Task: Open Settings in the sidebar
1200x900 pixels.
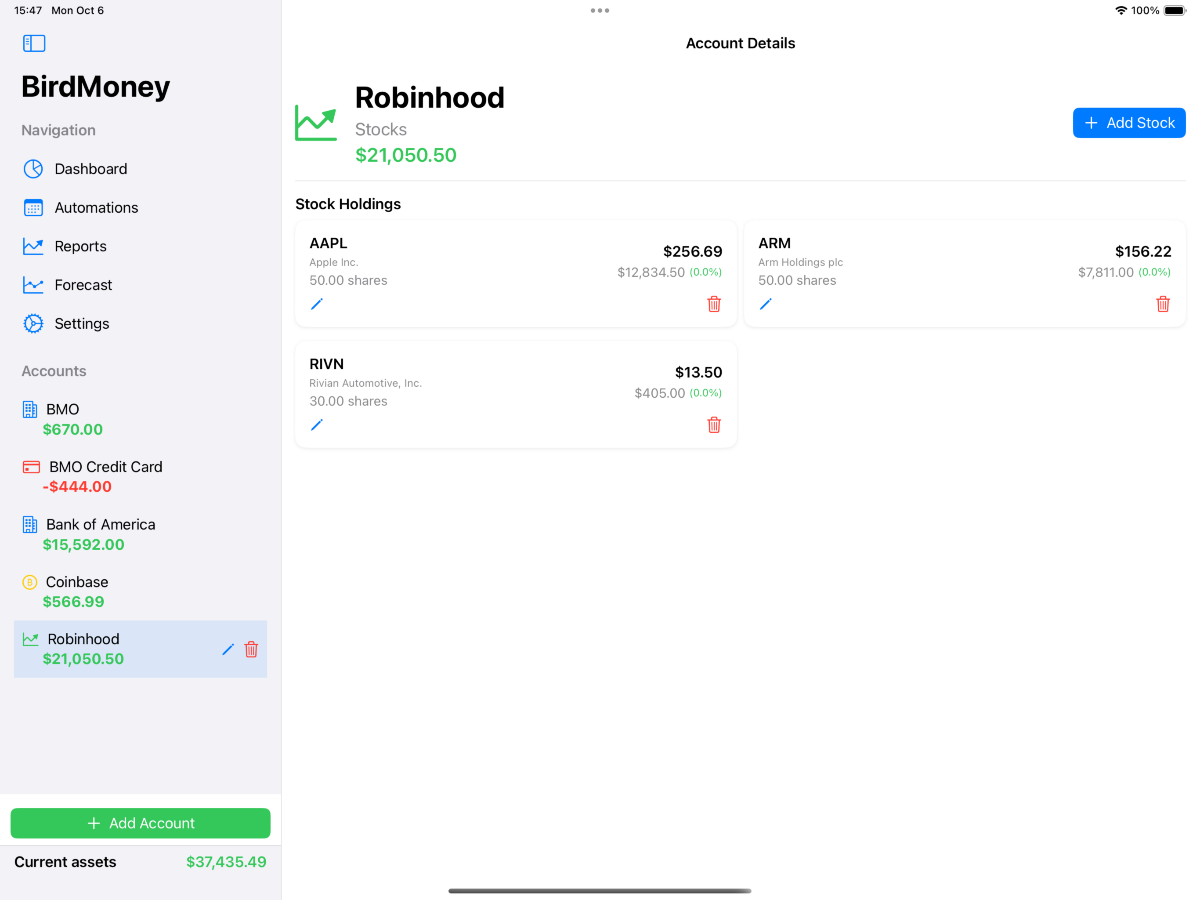Action: (82, 324)
